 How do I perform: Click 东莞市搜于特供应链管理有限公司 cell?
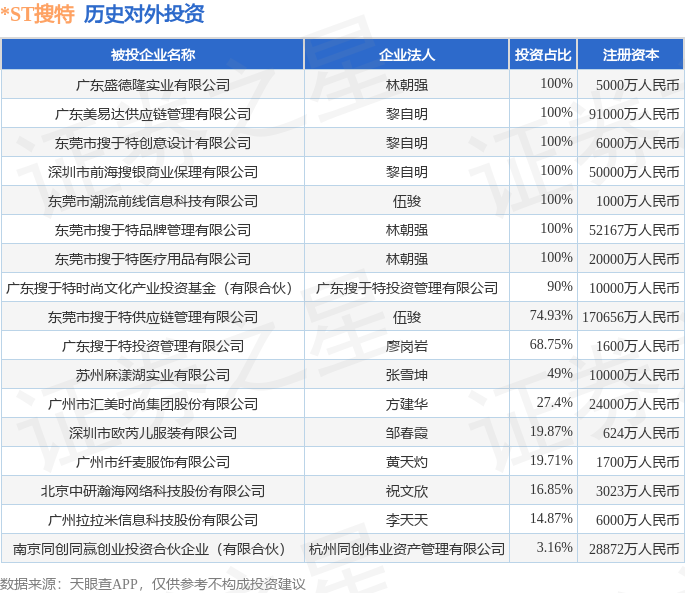152,317
